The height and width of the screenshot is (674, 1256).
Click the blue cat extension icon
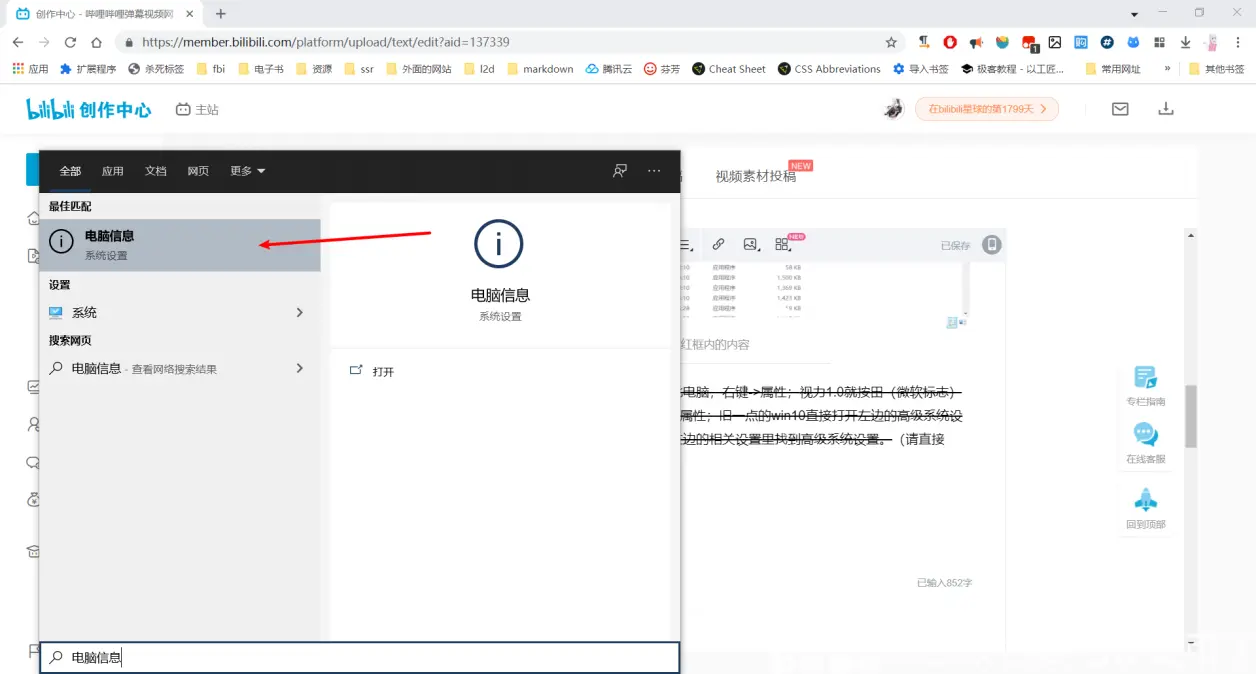(x=1133, y=43)
